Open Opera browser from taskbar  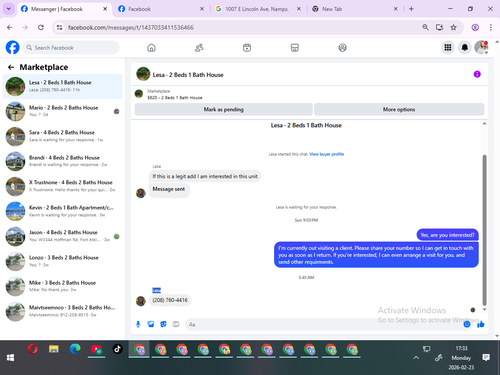tap(32, 349)
